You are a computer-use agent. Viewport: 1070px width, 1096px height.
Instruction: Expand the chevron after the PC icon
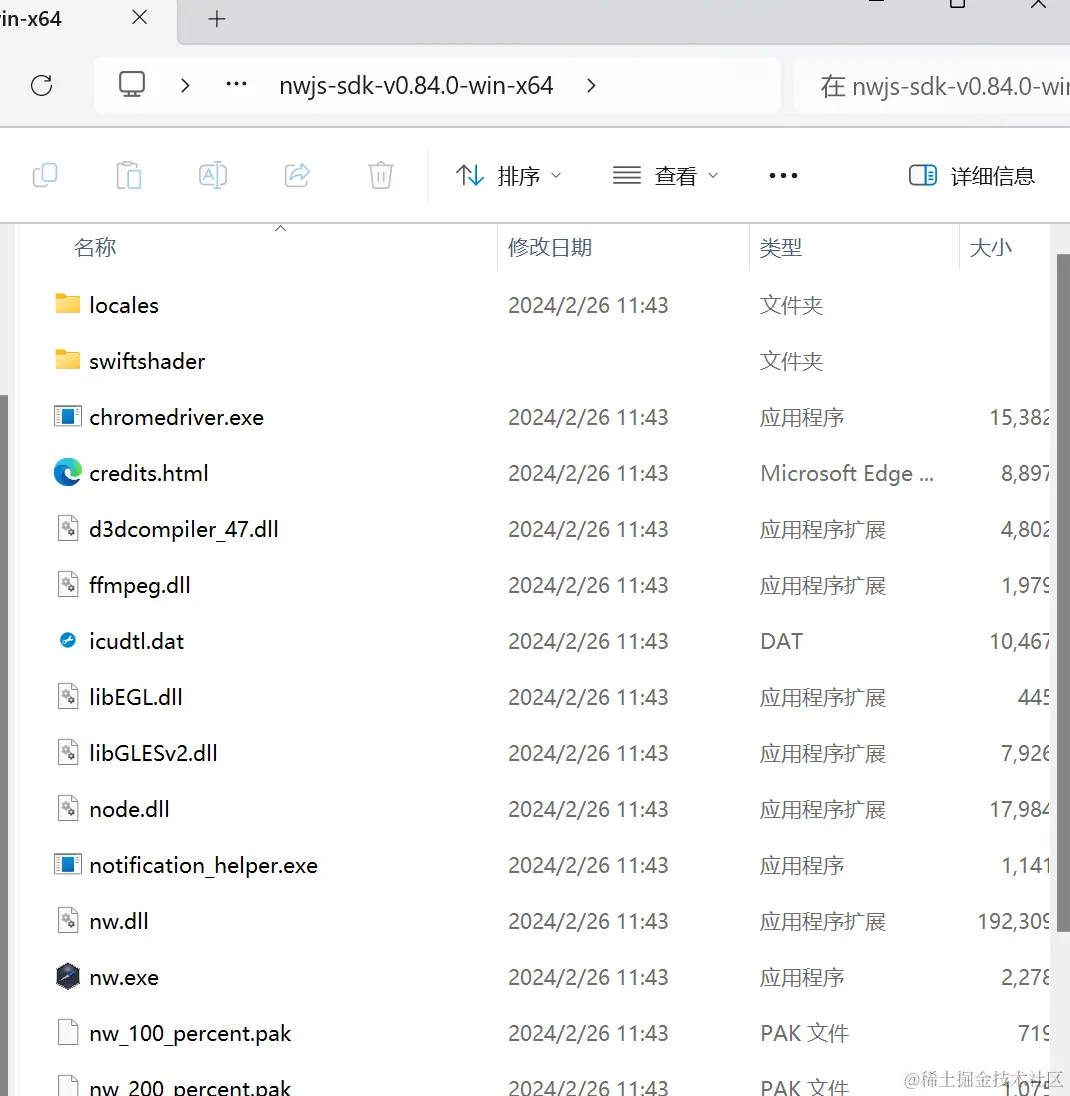185,85
